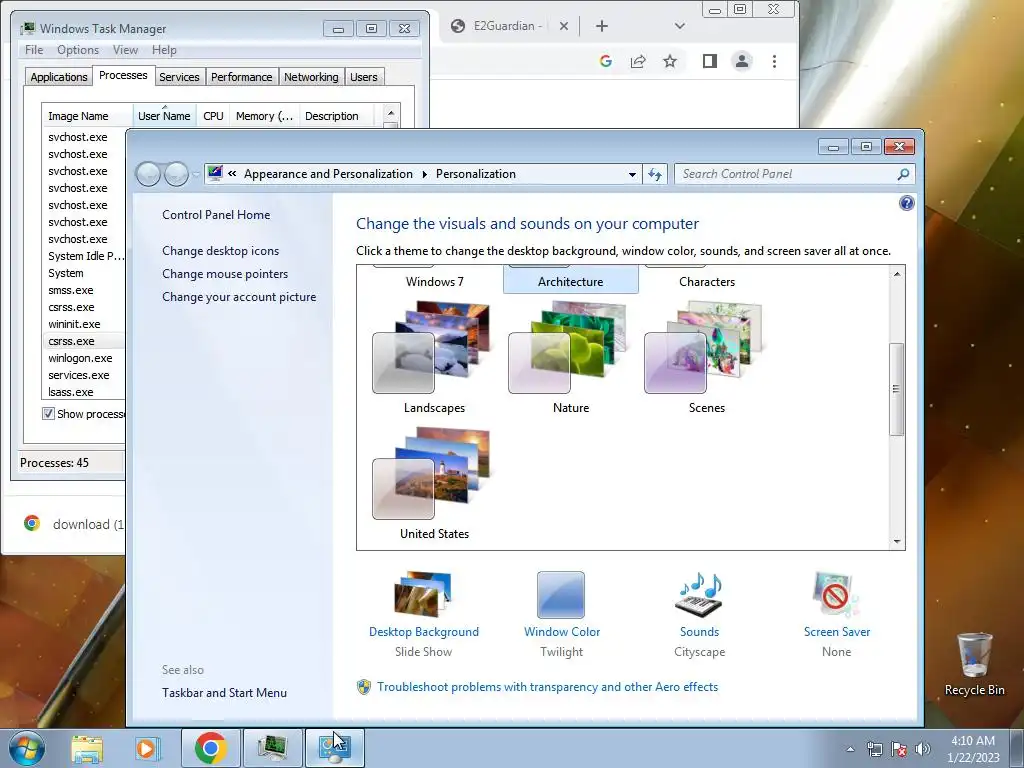Click the breadcrumb arrow after Appearance and Personalization
Screen dimensions: 1024x768
(424, 174)
